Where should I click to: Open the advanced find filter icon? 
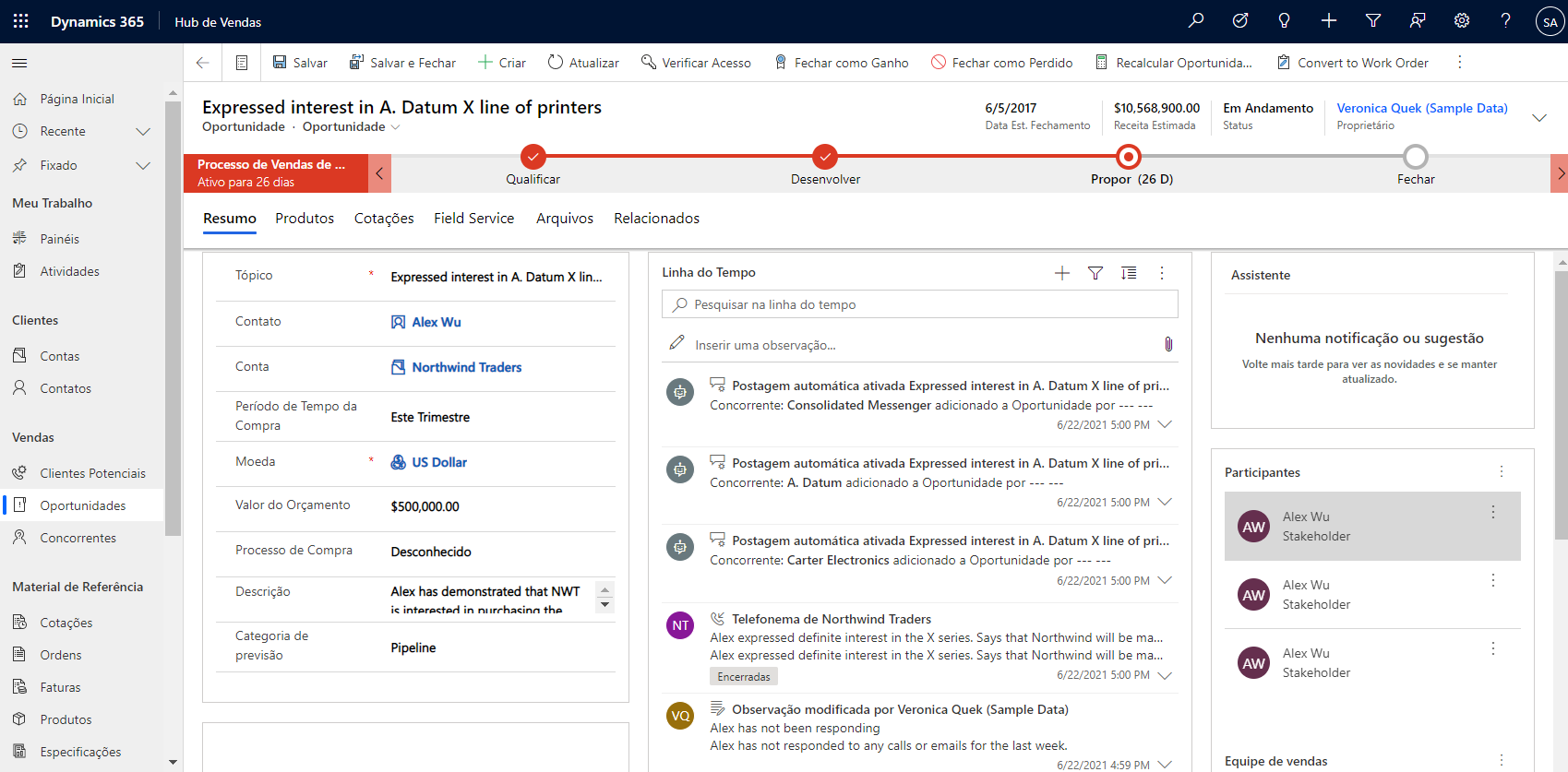(x=1373, y=20)
